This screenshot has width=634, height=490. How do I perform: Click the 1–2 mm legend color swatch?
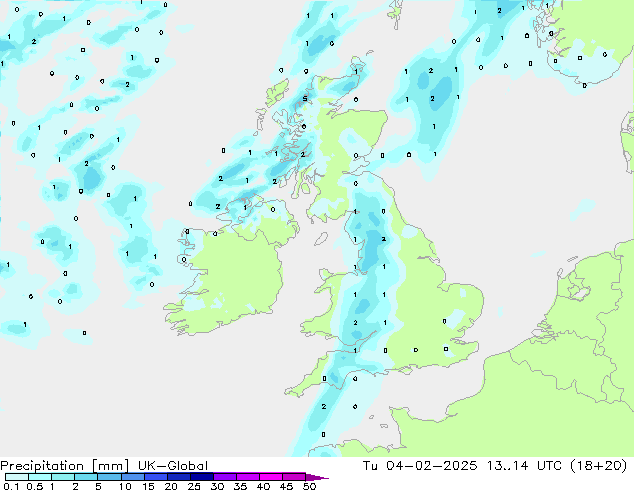63,477
